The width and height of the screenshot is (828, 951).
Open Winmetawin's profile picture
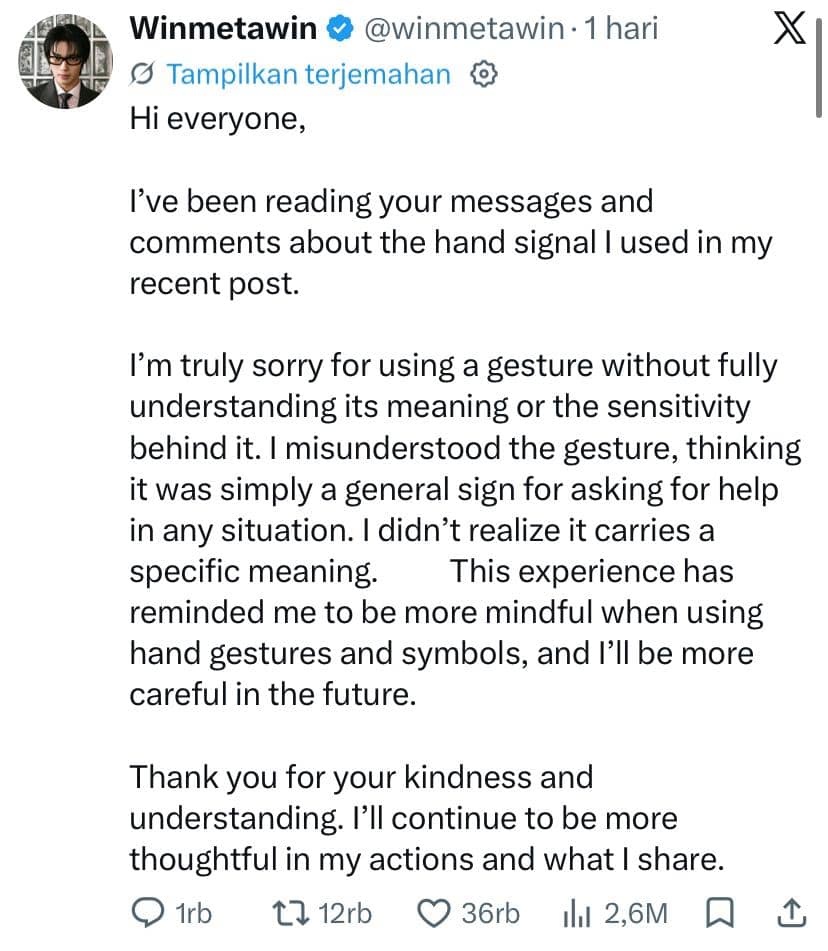pos(66,62)
